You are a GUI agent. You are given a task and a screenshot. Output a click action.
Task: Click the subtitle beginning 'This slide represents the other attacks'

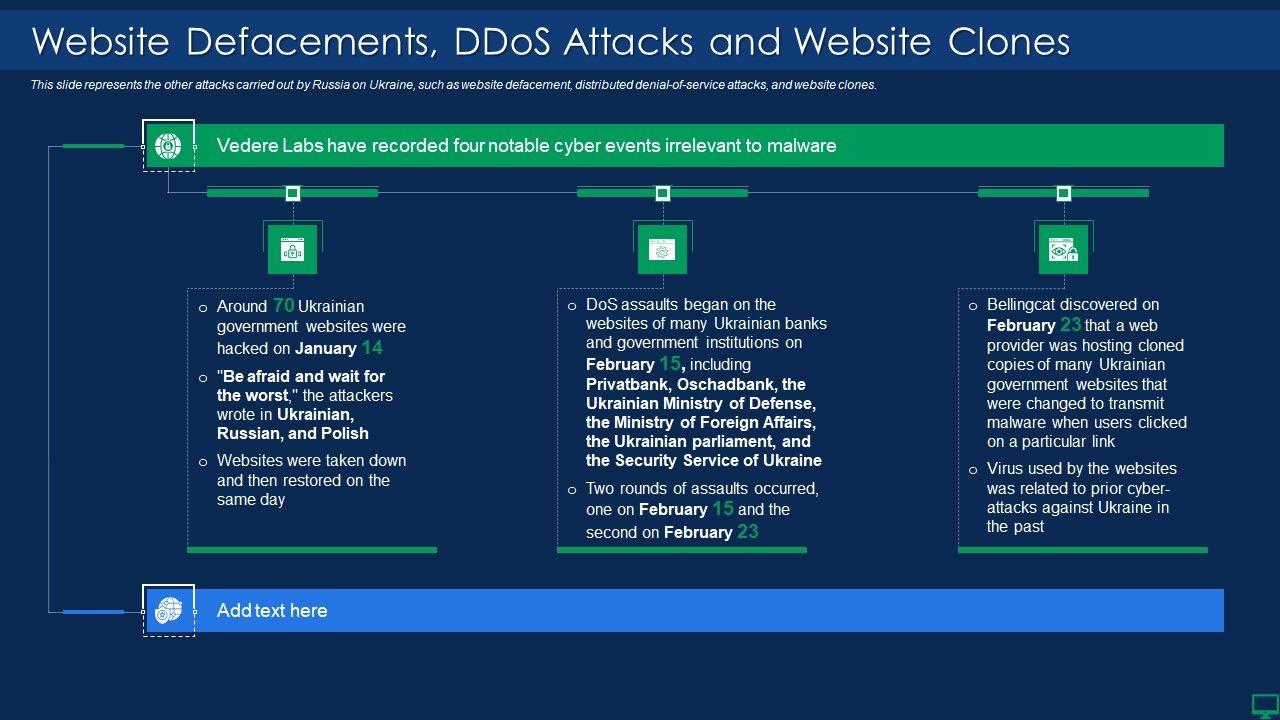pyautogui.click(x=453, y=85)
